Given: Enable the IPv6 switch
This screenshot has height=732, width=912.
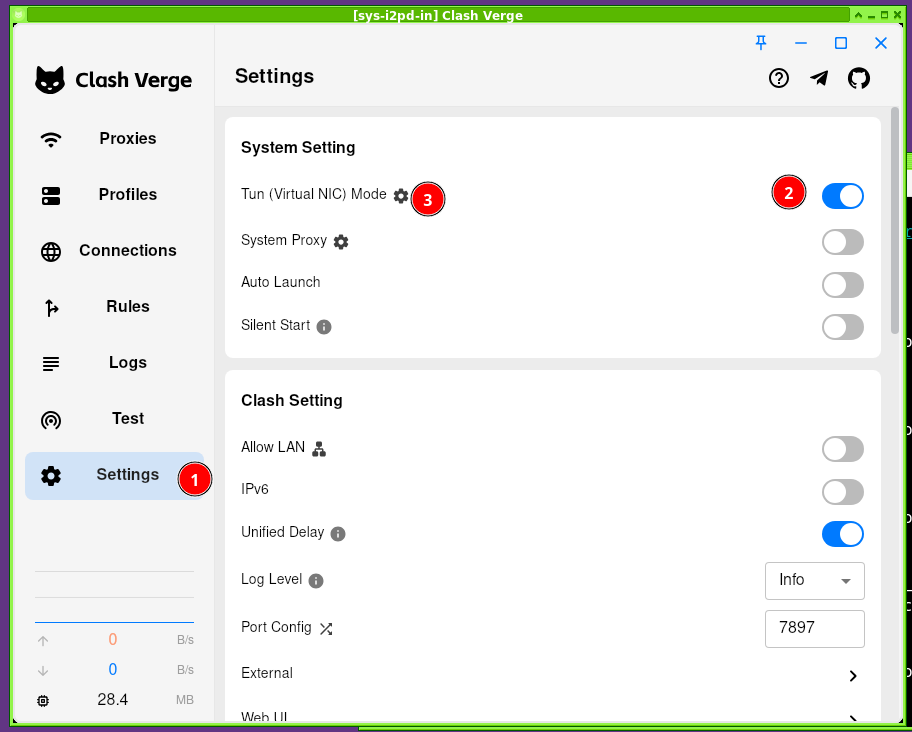Looking at the screenshot, I should [x=843, y=492].
